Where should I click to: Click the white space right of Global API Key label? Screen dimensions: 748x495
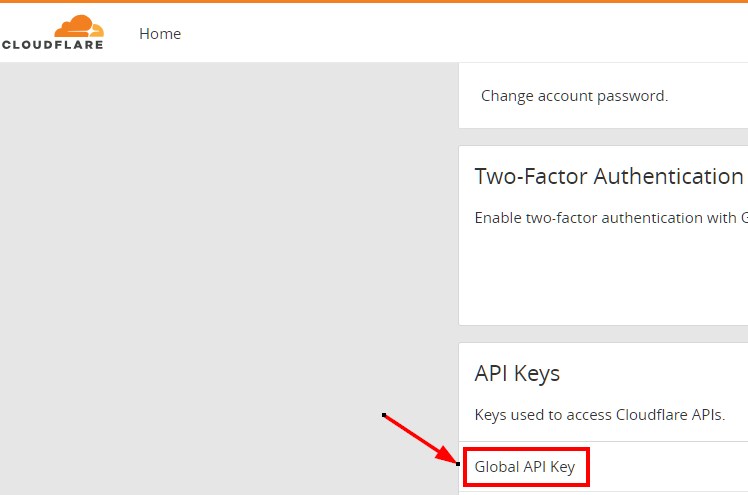point(668,467)
